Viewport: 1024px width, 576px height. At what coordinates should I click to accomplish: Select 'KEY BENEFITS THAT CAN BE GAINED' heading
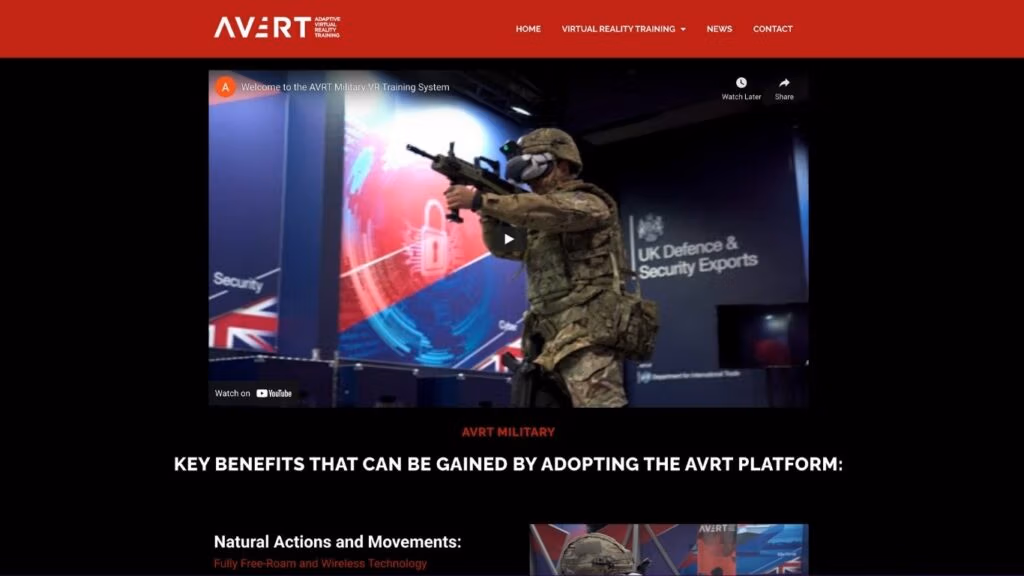pyautogui.click(x=508, y=464)
